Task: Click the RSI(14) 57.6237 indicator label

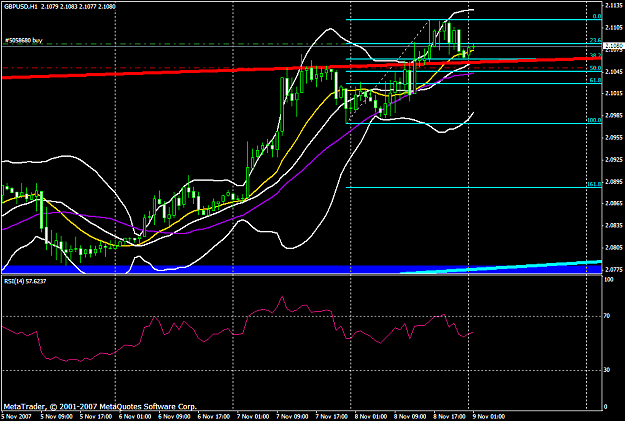Action: tap(25, 281)
